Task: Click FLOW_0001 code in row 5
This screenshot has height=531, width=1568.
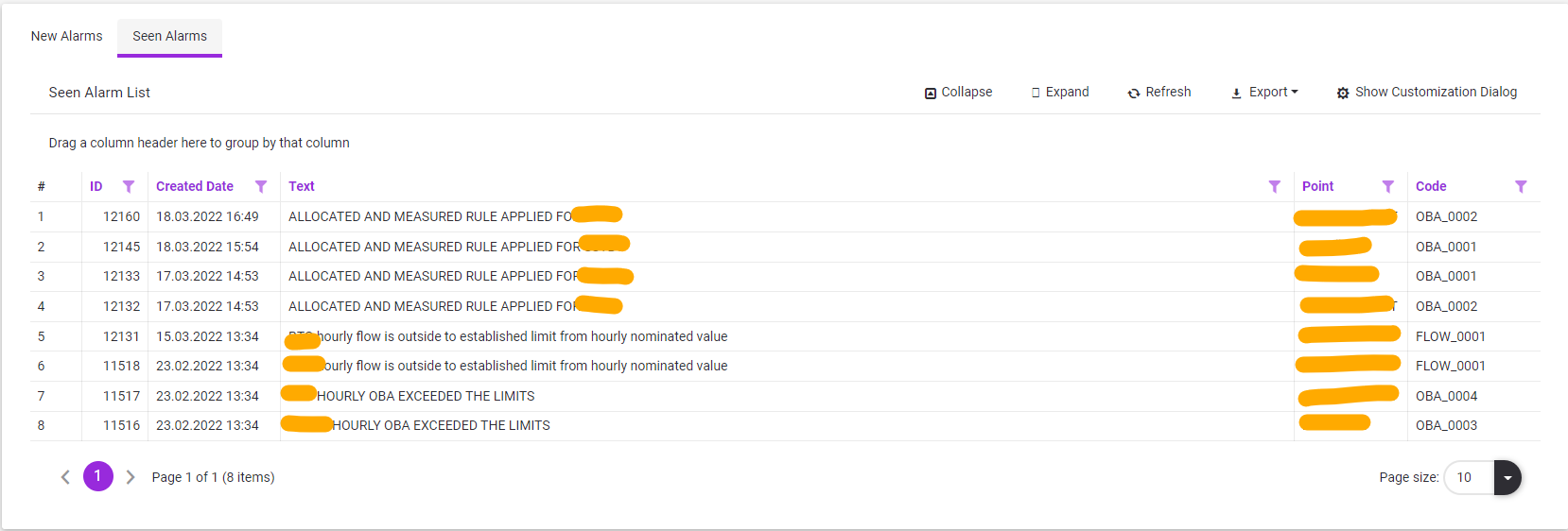Action: coord(1450,336)
